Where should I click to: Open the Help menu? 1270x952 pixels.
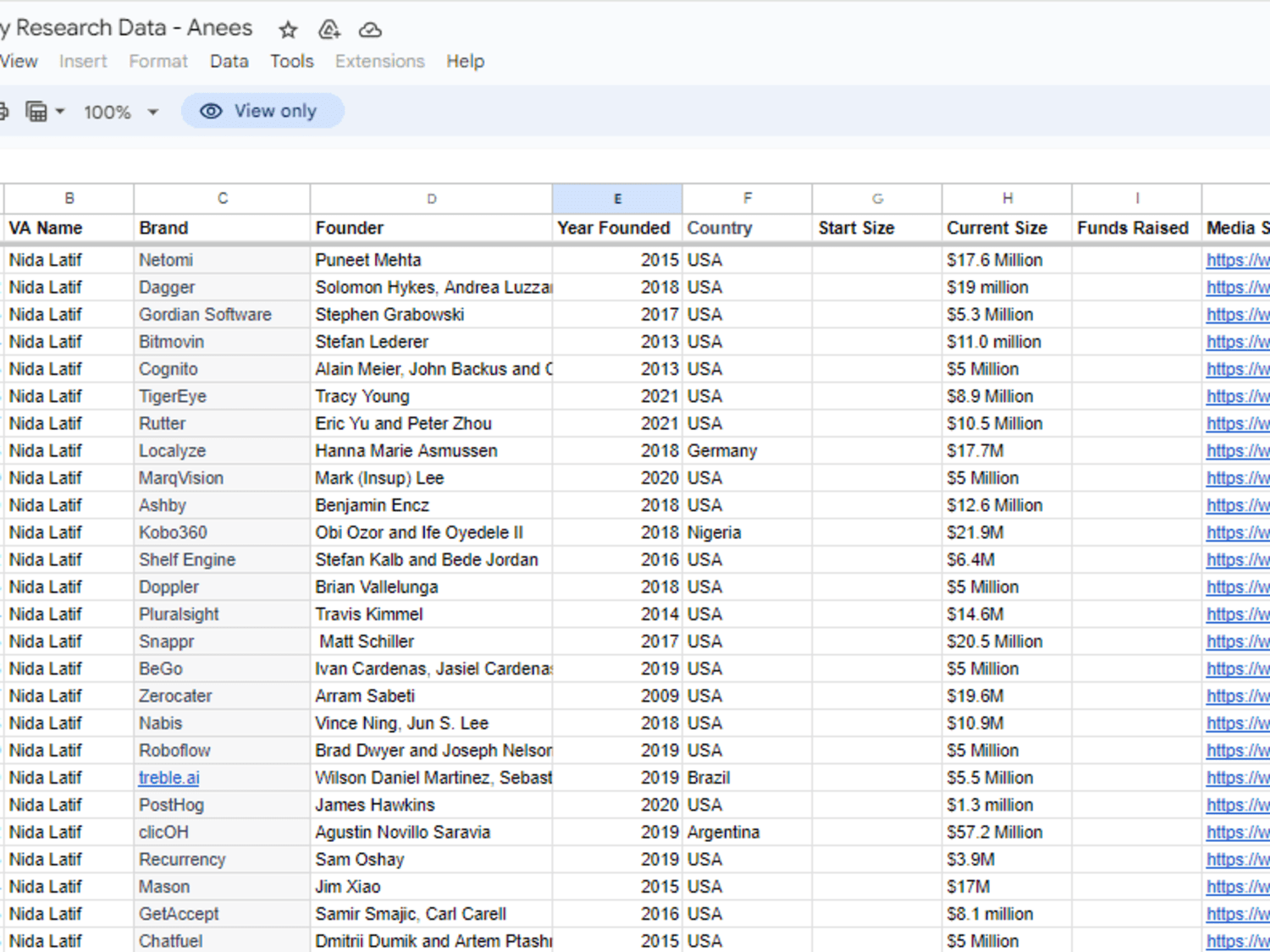(466, 61)
